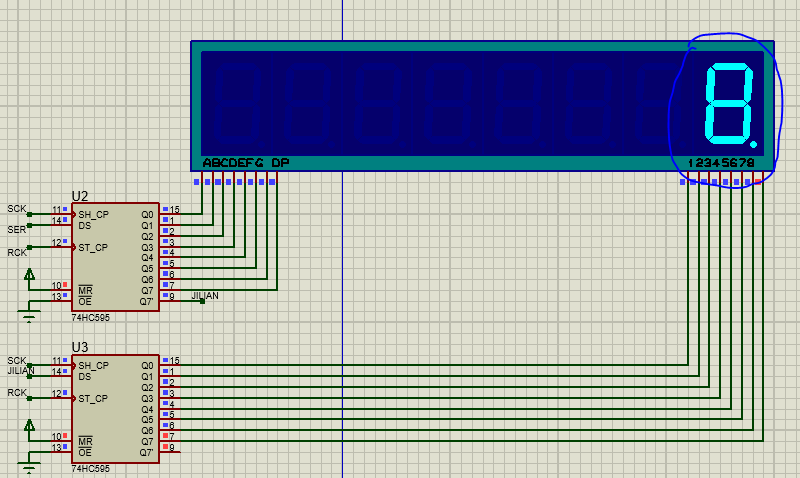Click the ST_CP pin name on U2
The height and width of the screenshot is (478, 800).
click(93, 247)
